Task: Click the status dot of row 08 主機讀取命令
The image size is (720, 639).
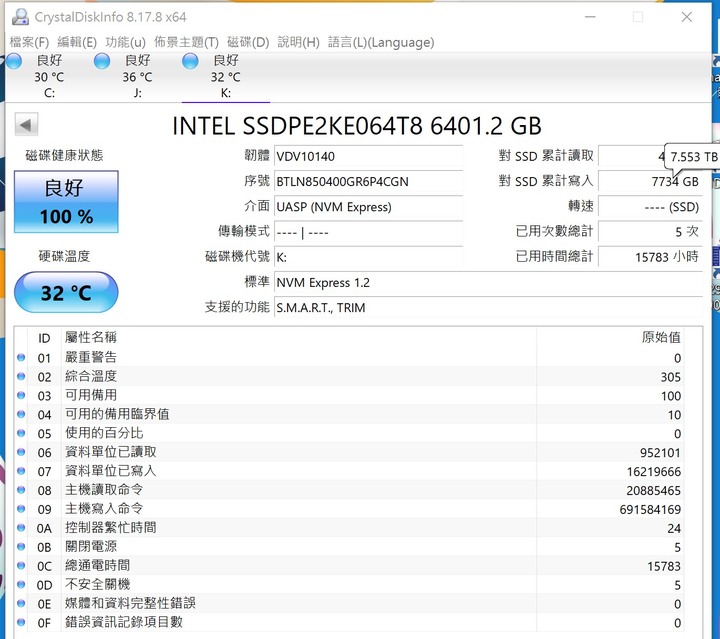Action: click(x=21, y=489)
